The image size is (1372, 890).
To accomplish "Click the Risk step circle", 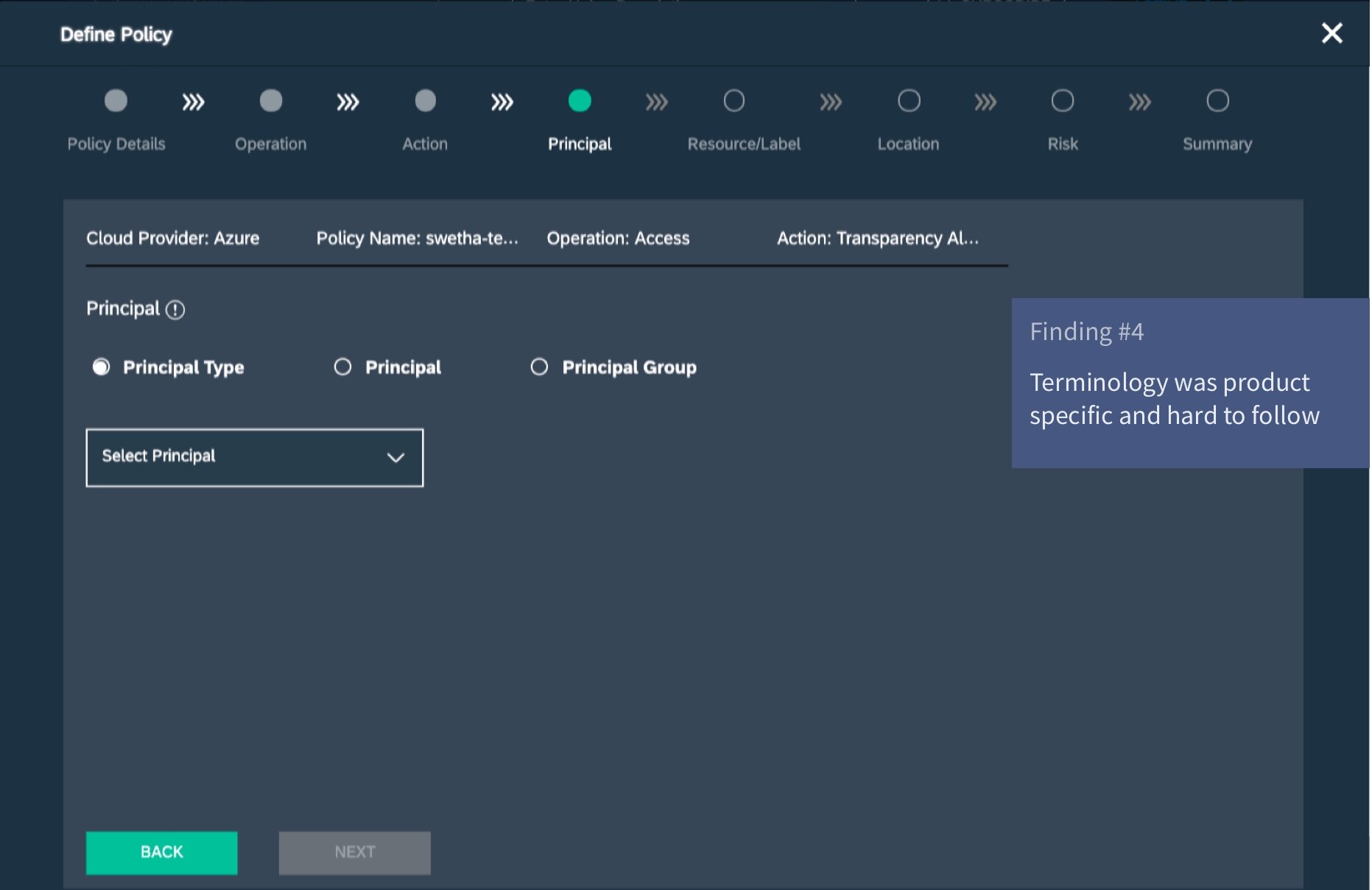I will click(1062, 101).
